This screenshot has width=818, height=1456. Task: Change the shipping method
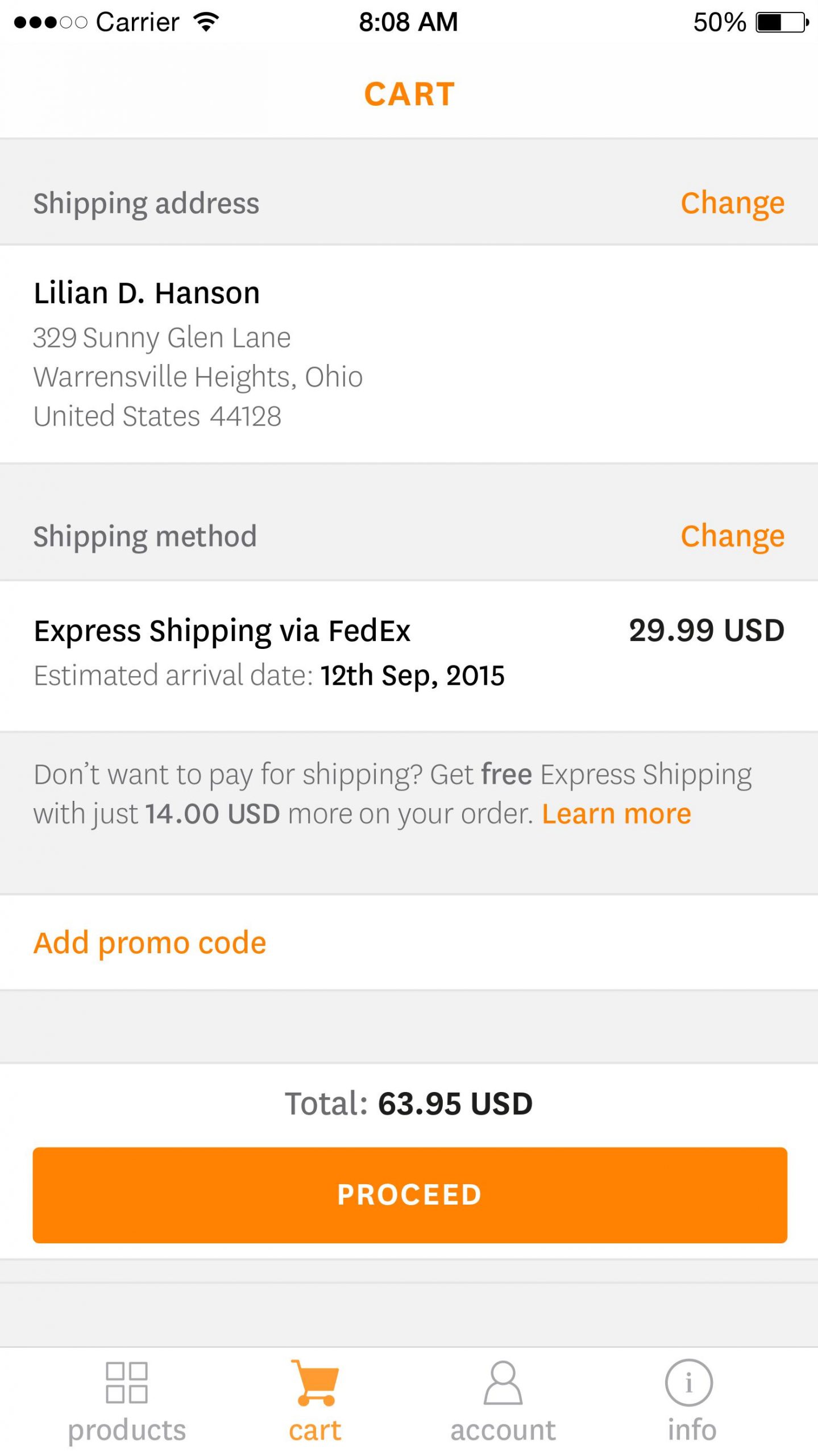click(732, 536)
